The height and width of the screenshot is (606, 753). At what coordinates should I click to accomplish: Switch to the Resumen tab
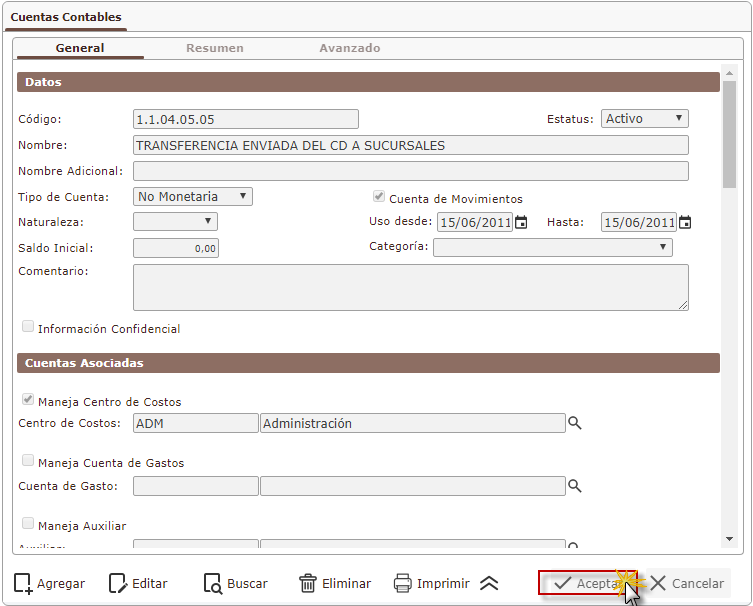pyautogui.click(x=215, y=48)
